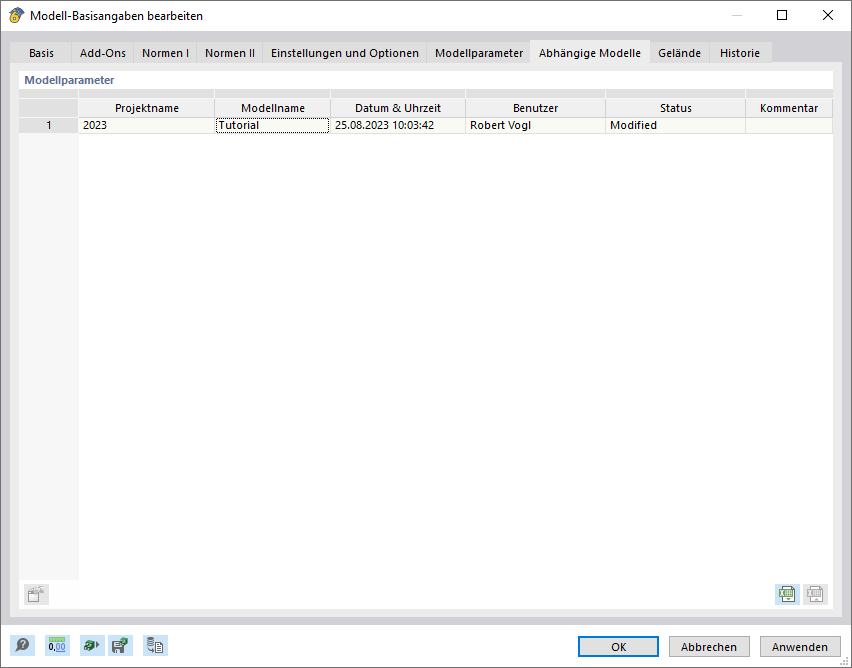852x668 pixels.
Task: Open the Normen II tab
Action: (x=230, y=53)
